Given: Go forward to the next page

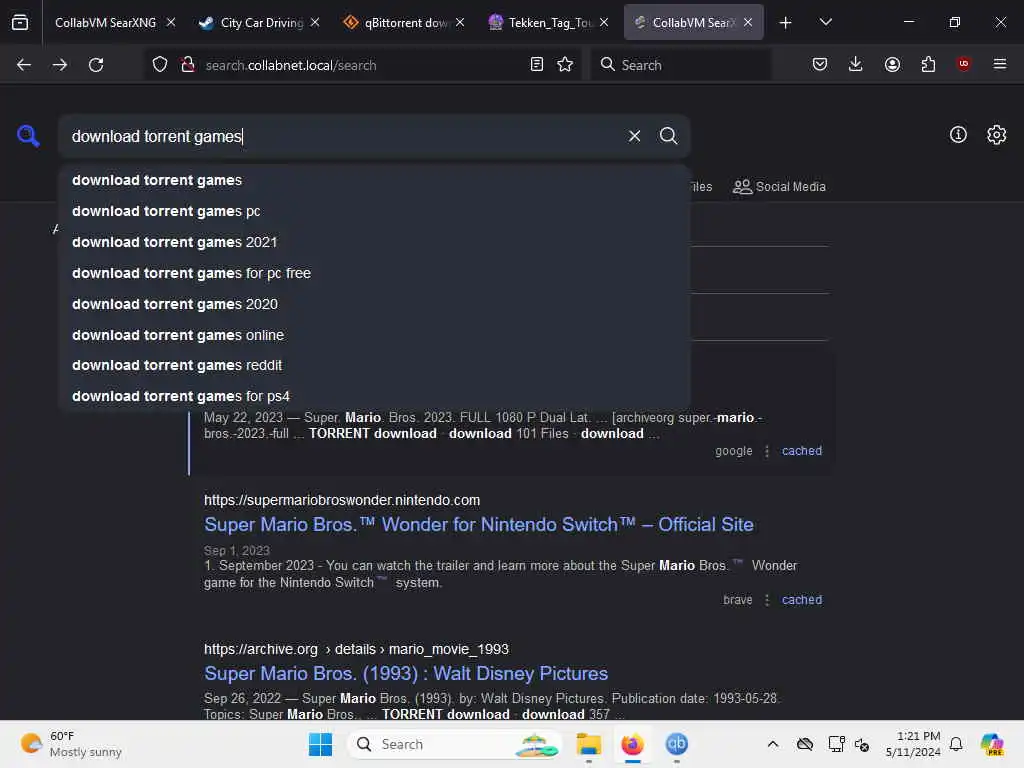Looking at the screenshot, I should coord(60,65).
